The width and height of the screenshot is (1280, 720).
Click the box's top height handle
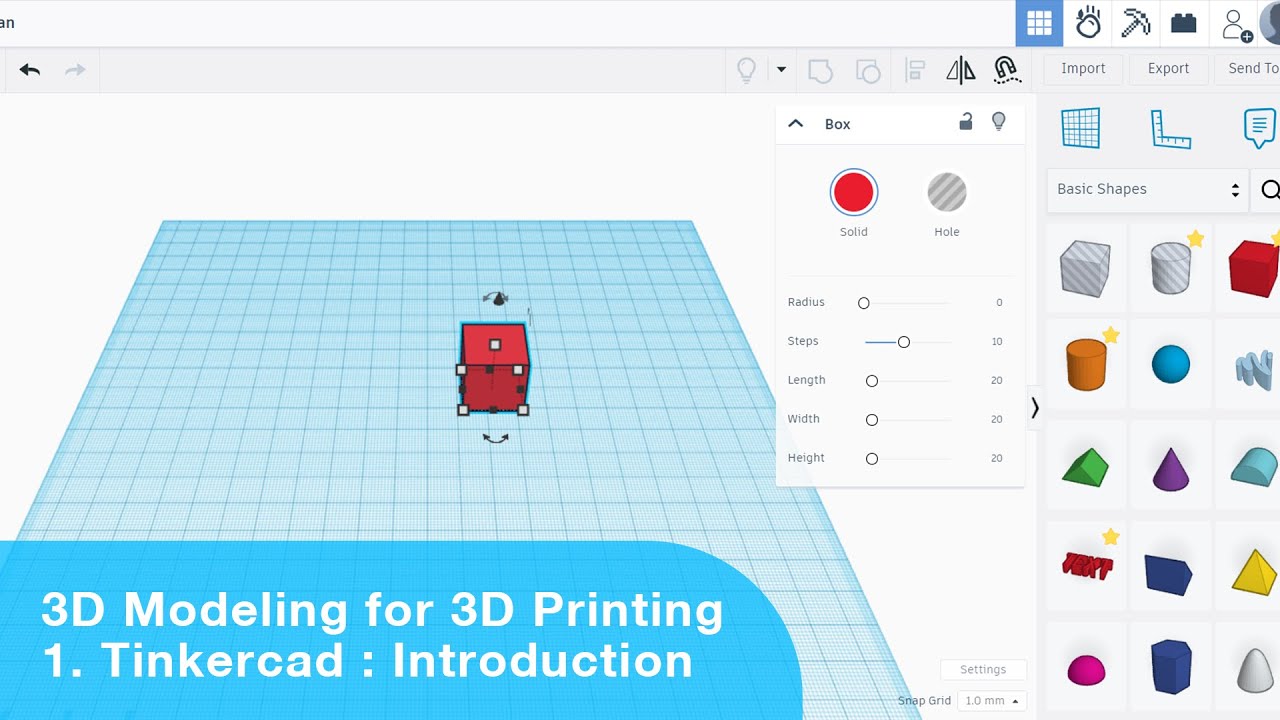pos(495,345)
